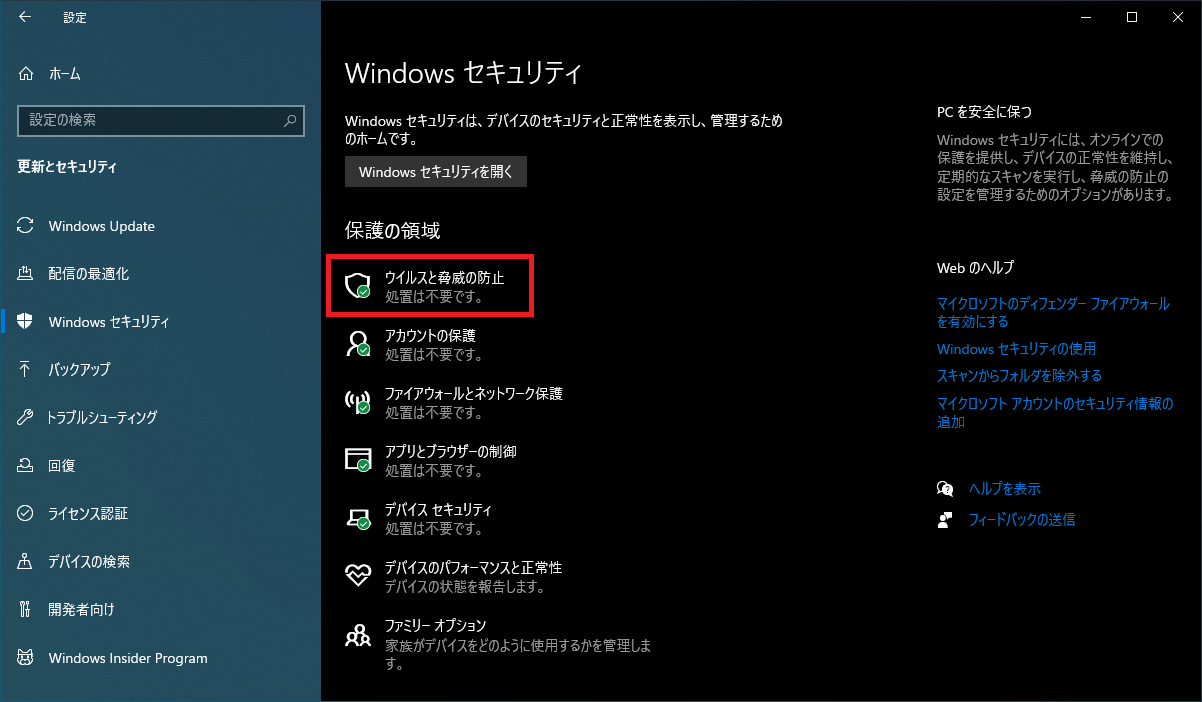Click the back arrow in Settings title bar
Screen dimensions: 1202x702
pyautogui.click(x=25, y=17)
